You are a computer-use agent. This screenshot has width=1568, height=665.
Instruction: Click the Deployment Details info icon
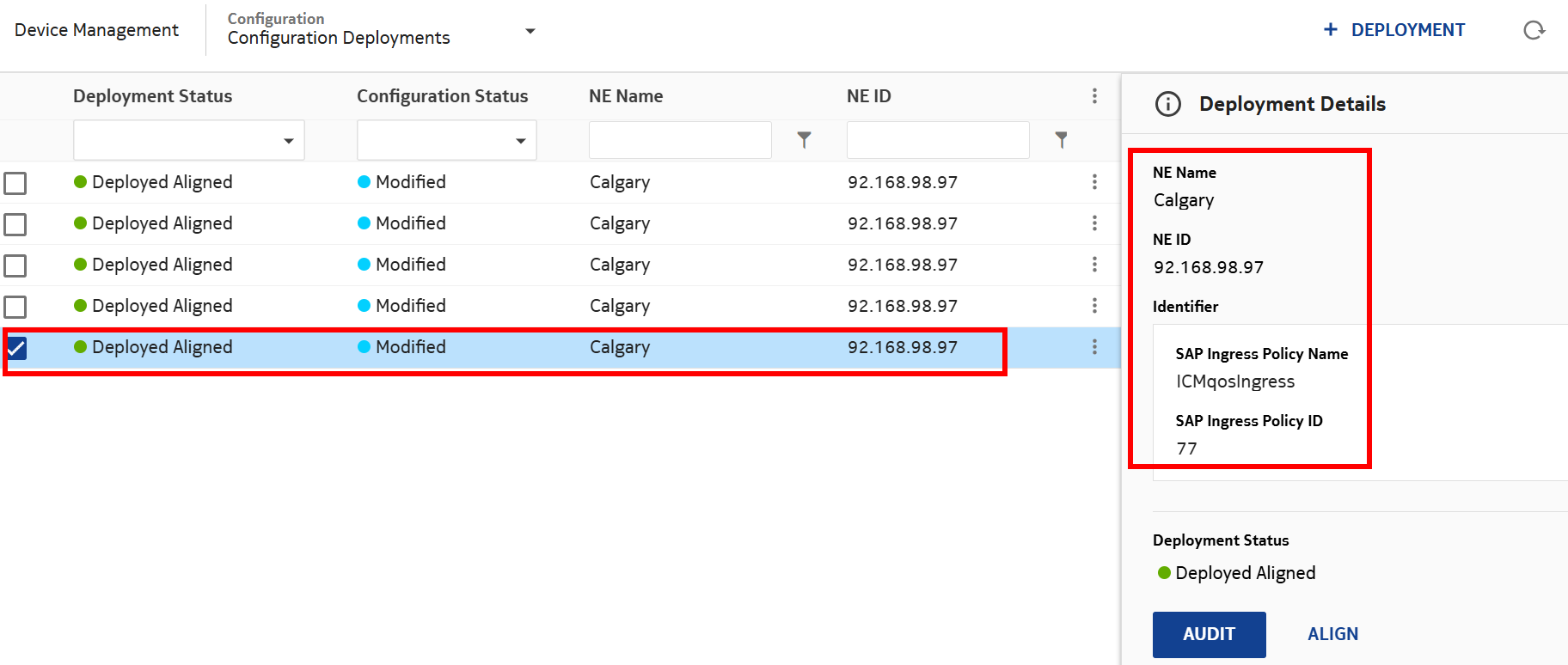click(1167, 104)
